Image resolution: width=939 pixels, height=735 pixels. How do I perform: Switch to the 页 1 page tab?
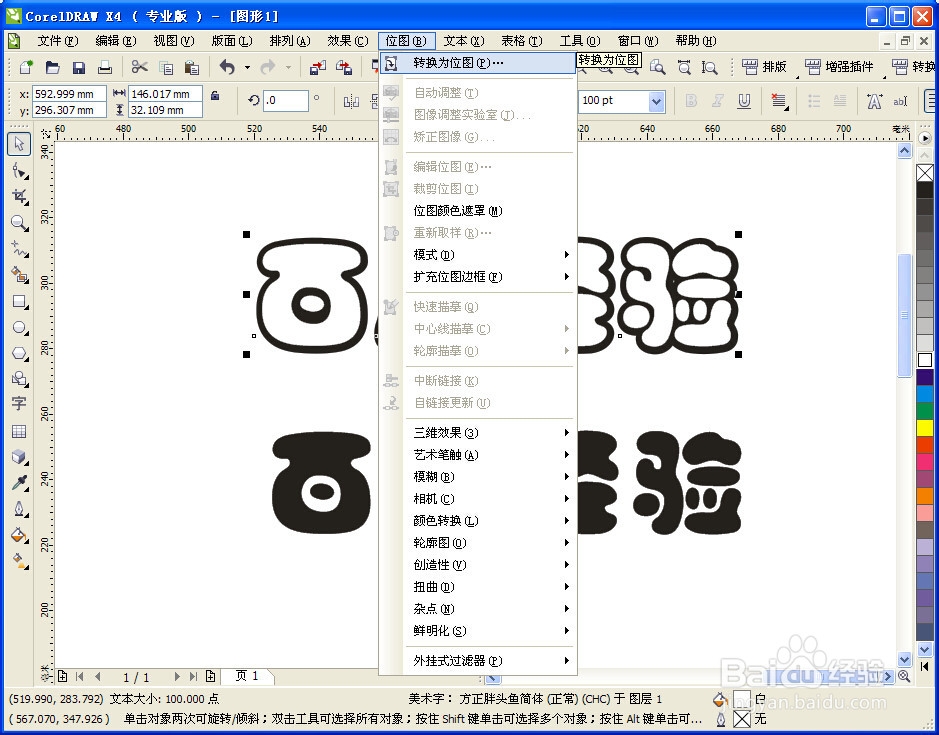pyautogui.click(x=247, y=676)
